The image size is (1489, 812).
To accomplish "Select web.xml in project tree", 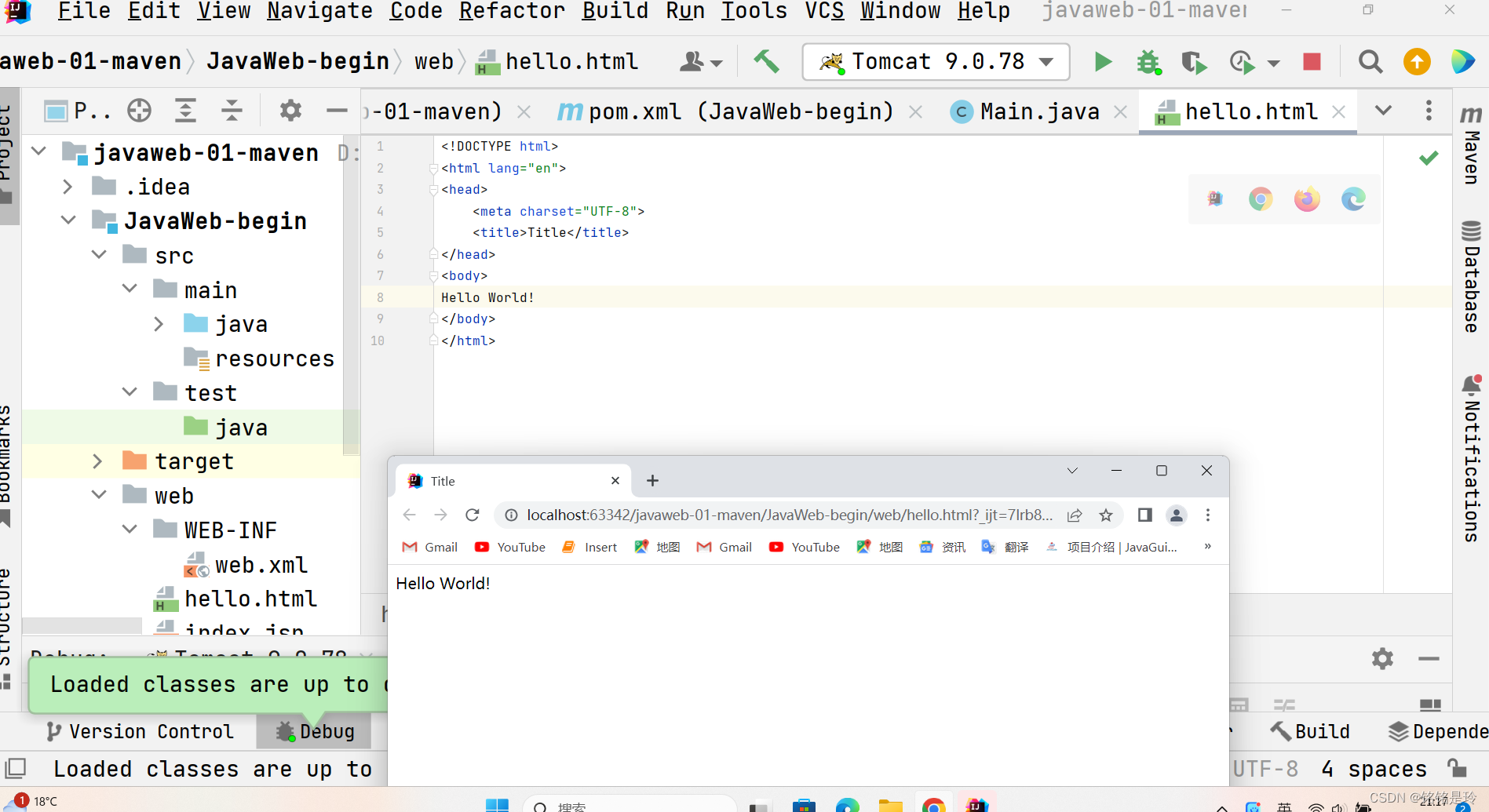I will 246,565.
